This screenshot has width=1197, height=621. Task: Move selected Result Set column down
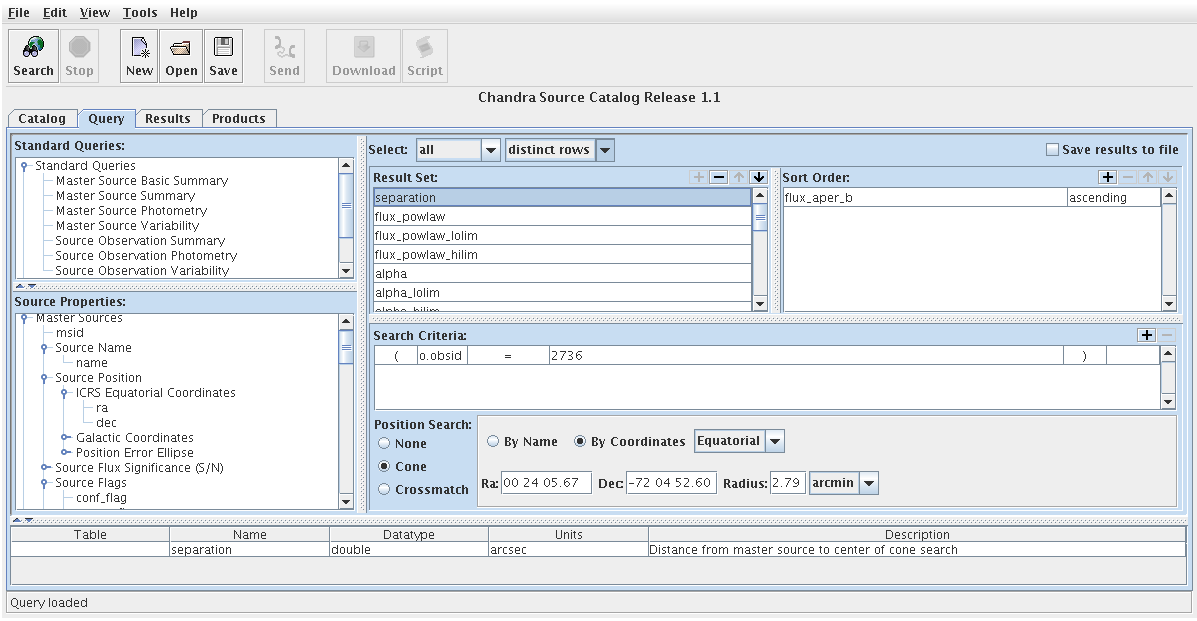759,177
